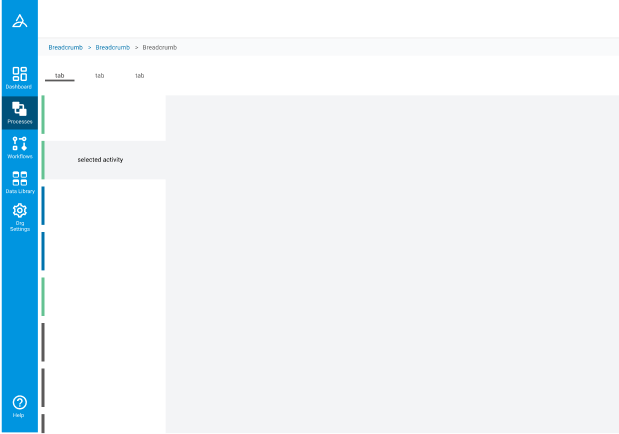Switch to the third tab
Image resolution: width=619 pixels, height=434 pixels.
point(140,76)
